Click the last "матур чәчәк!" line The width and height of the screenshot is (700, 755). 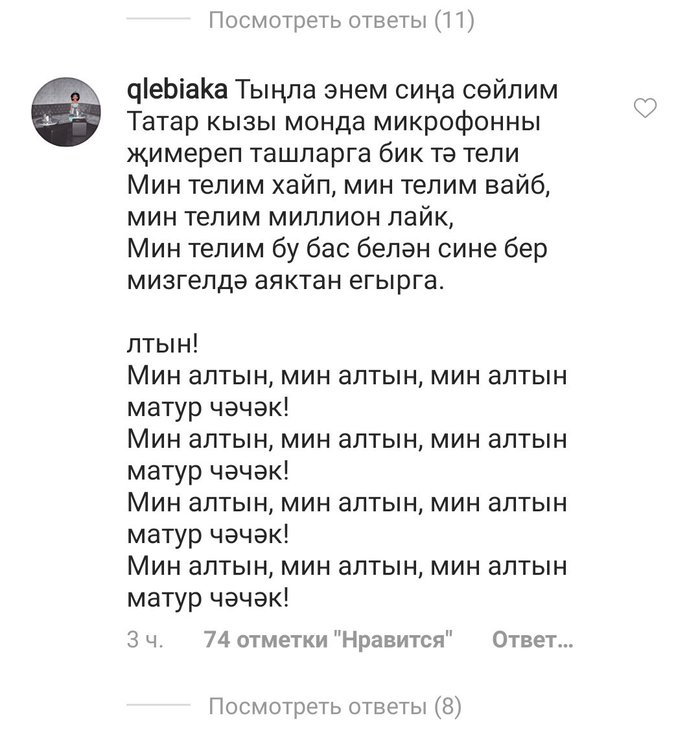coord(210,599)
